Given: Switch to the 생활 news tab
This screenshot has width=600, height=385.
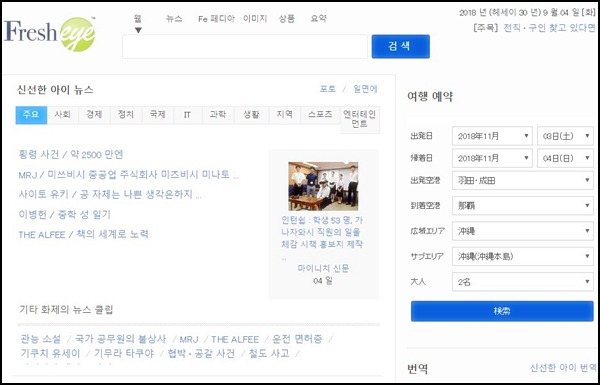Looking at the screenshot, I should point(251,115).
